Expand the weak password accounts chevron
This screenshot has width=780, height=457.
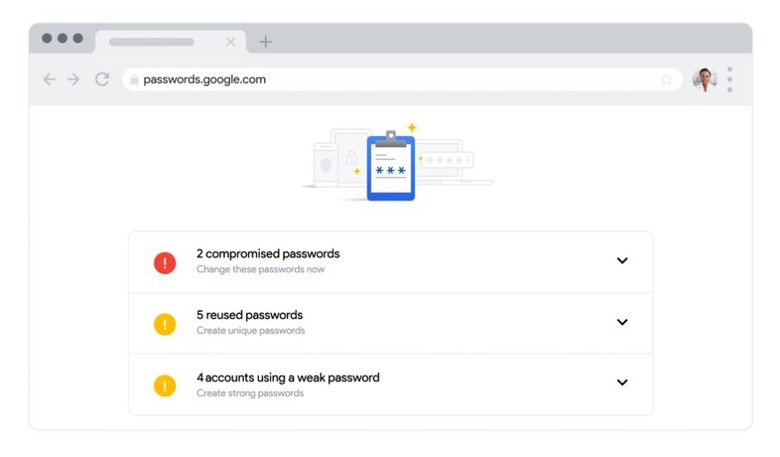click(x=622, y=383)
